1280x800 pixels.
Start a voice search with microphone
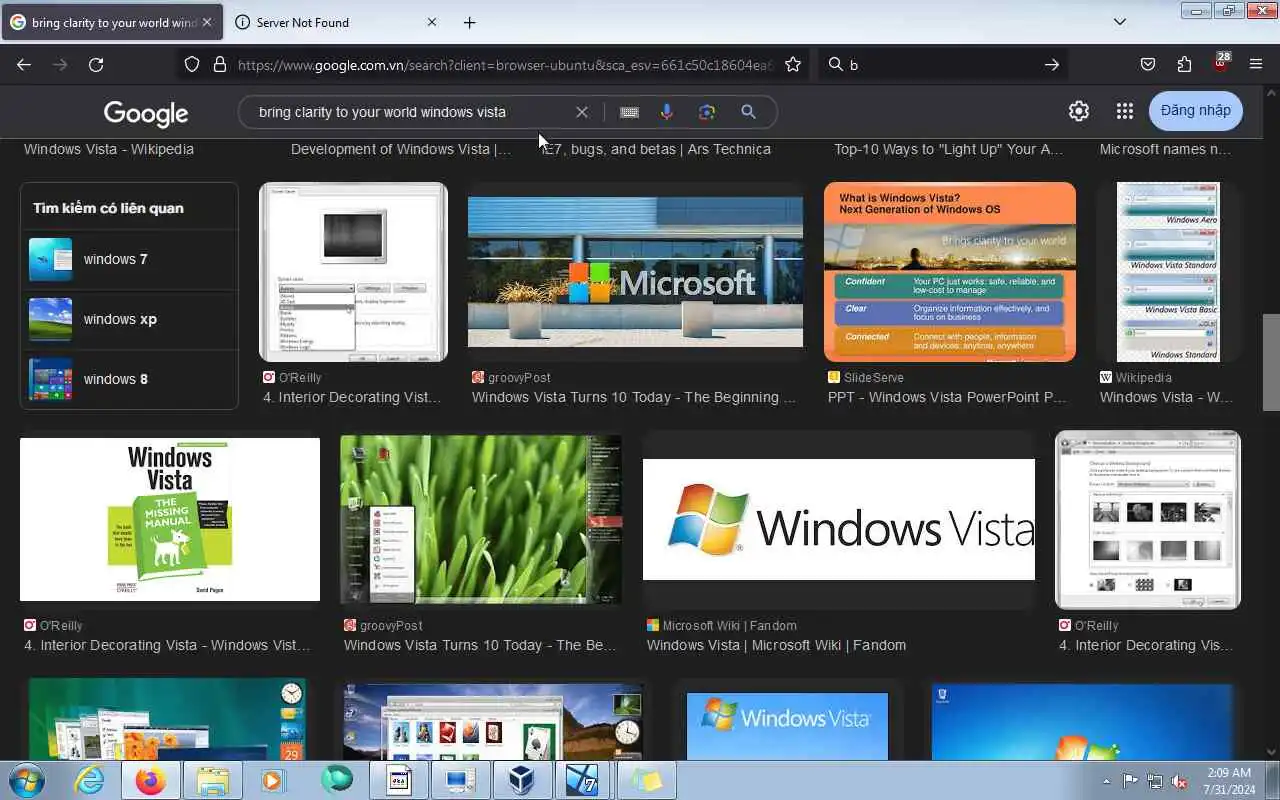[x=667, y=112]
